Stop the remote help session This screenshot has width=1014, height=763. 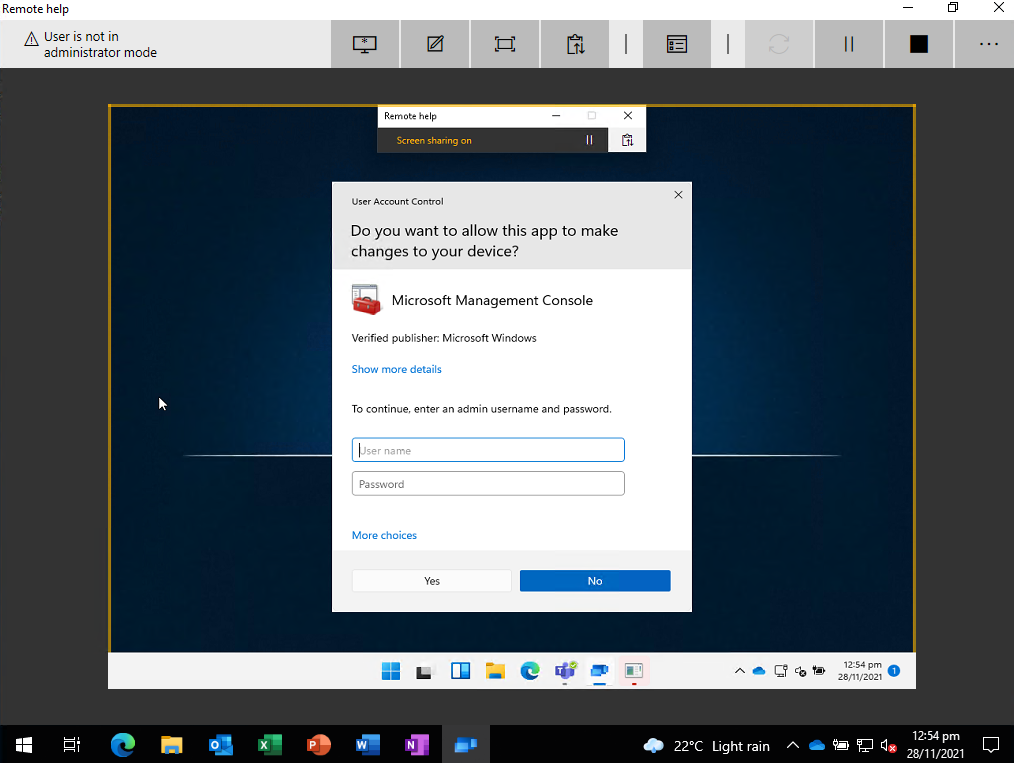[918, 44]
